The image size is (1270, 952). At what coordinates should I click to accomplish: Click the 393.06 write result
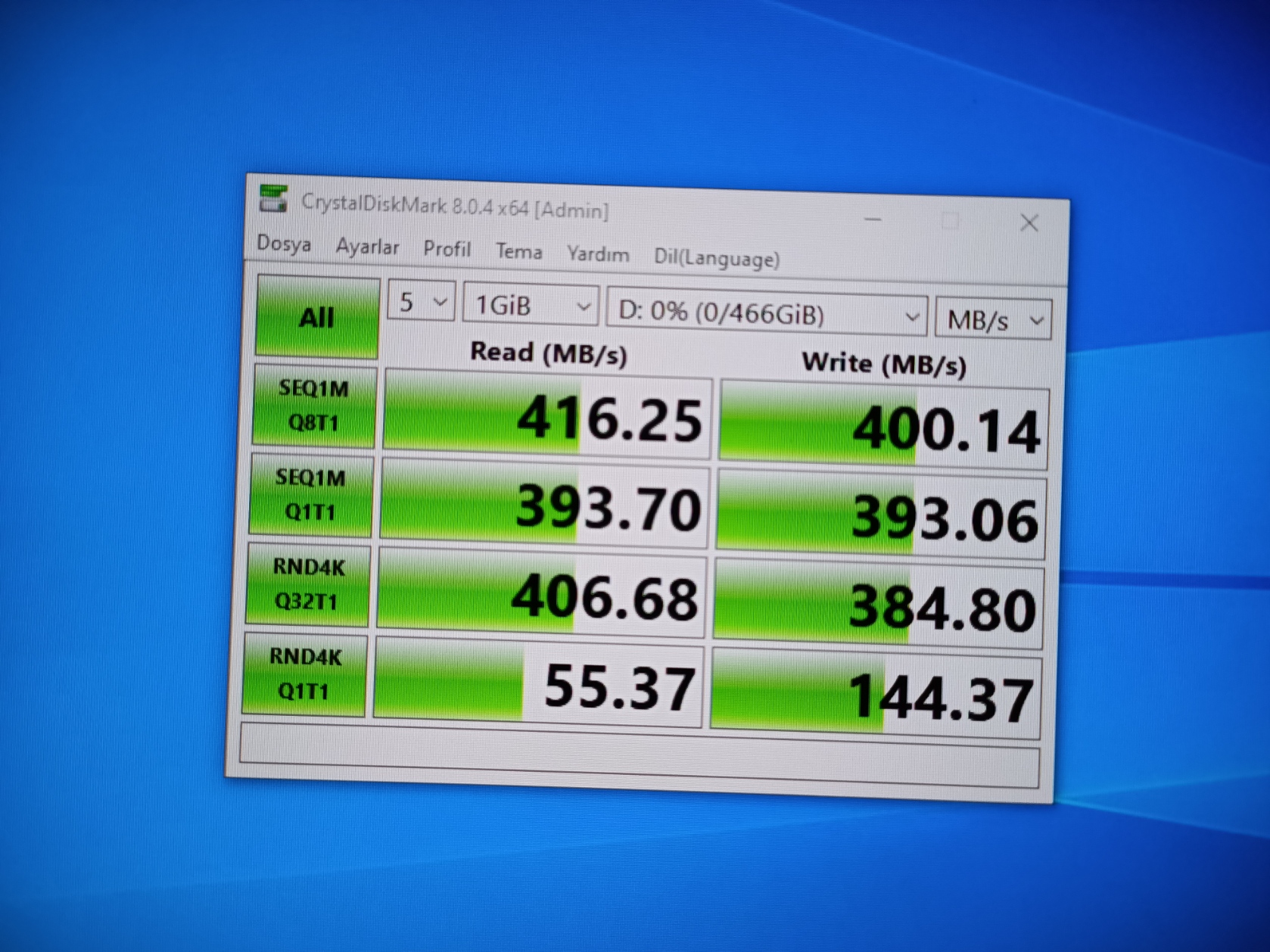click(x=881, y=514)
